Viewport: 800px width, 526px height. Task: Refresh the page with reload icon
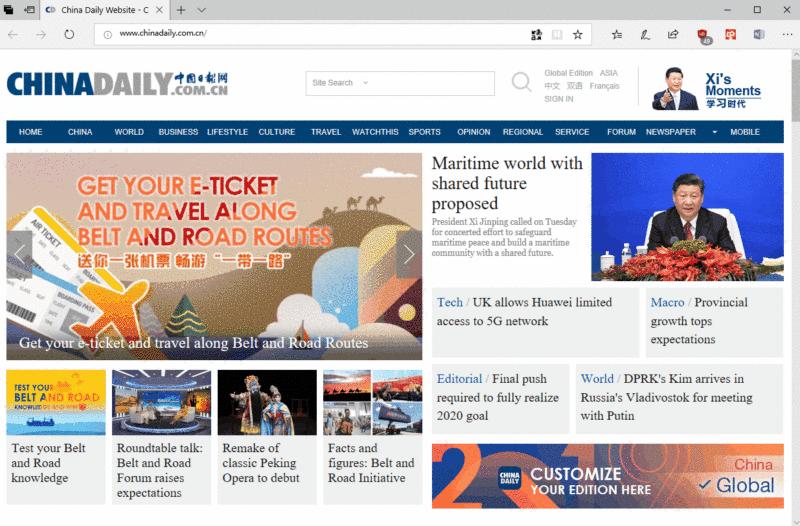[69, 35]
